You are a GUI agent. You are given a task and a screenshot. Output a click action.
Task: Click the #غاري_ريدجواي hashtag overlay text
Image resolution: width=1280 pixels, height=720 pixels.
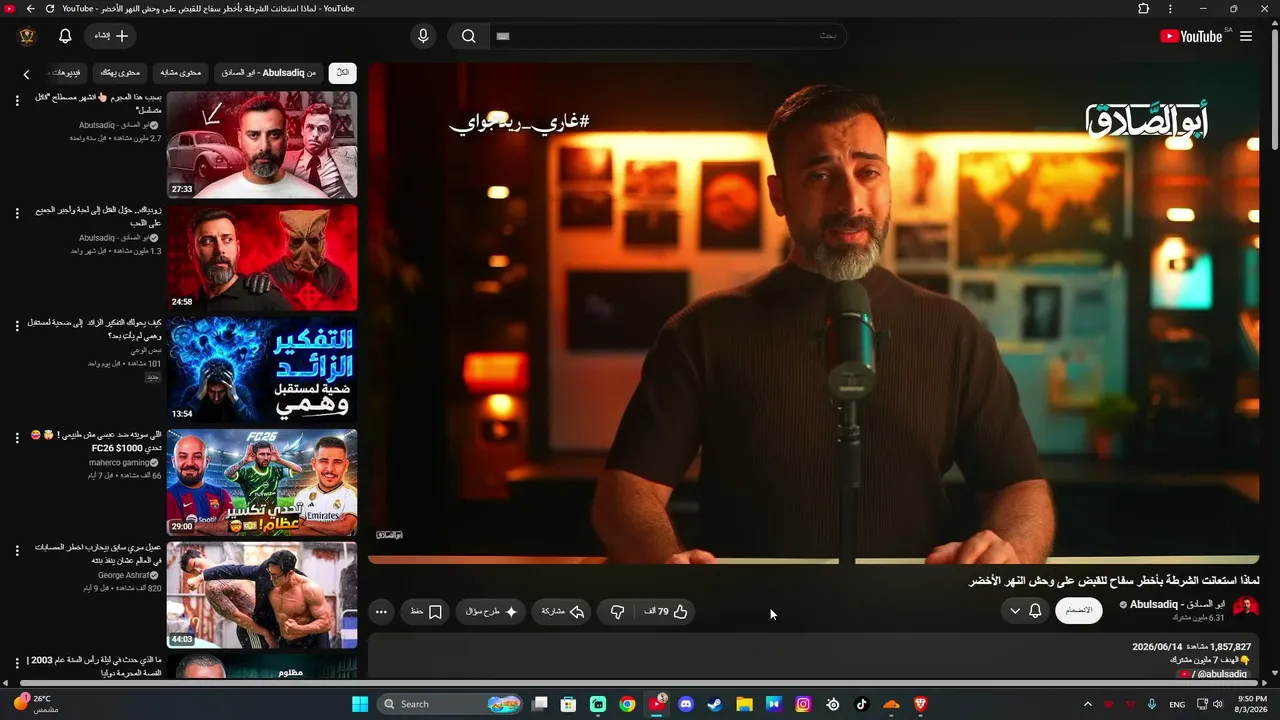pyautogui.click(x=519, y=123)
